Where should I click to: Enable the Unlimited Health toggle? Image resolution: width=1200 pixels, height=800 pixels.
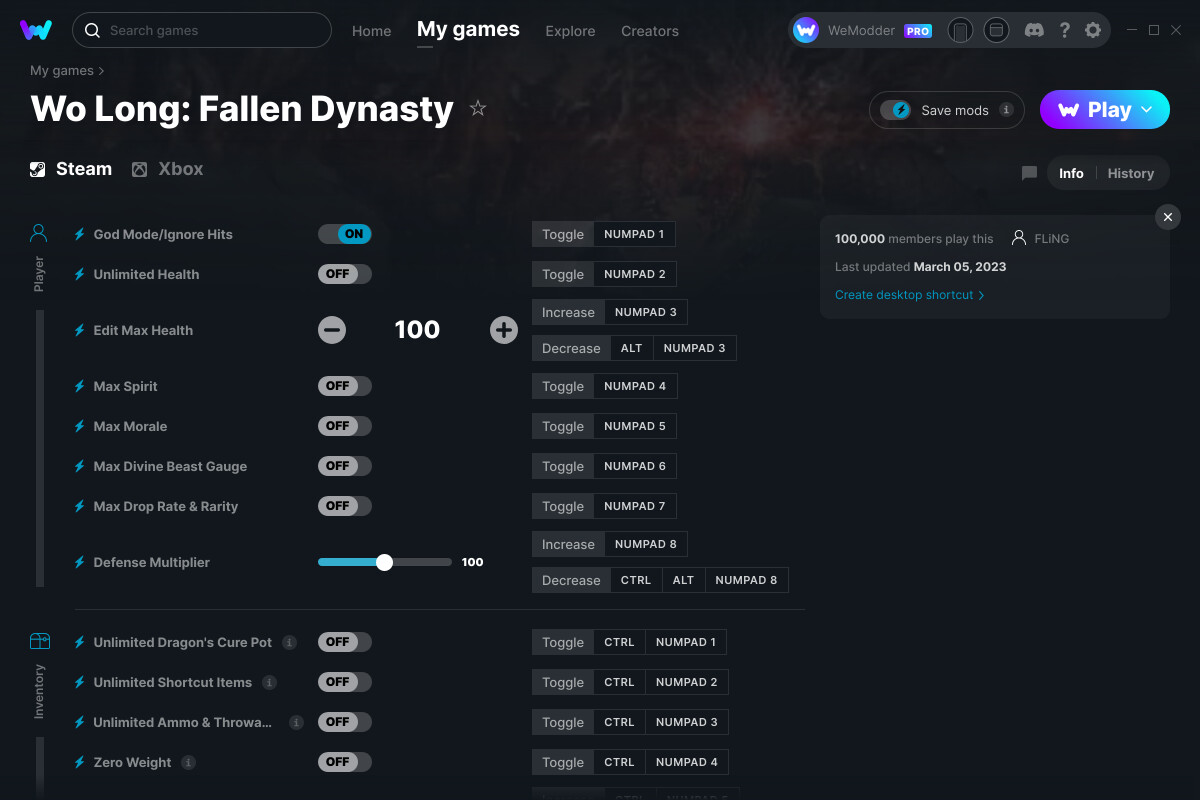tap(345, 274)
